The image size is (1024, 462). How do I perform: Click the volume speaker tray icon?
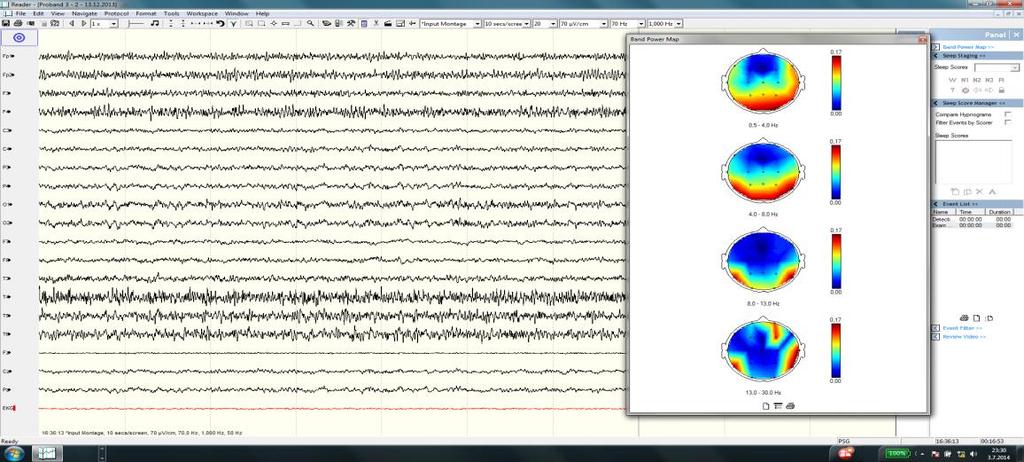click(974, 454)
